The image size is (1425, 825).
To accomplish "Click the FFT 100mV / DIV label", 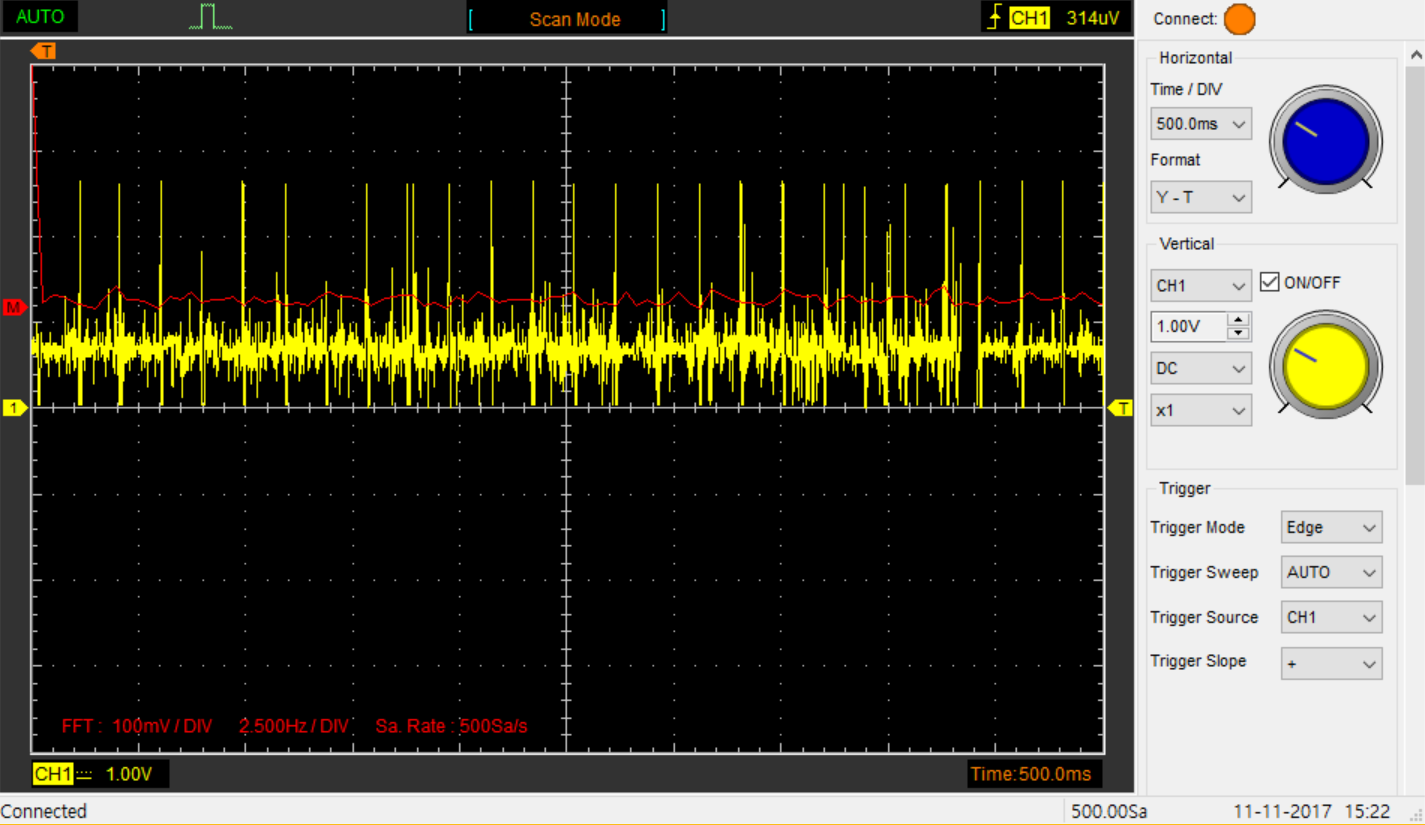I will pos(137,726).
